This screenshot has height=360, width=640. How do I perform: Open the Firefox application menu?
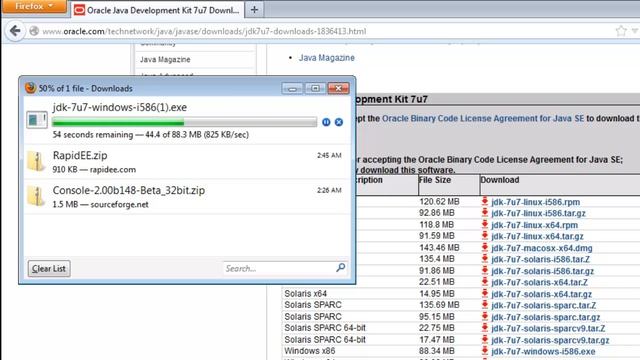[34, 7]
